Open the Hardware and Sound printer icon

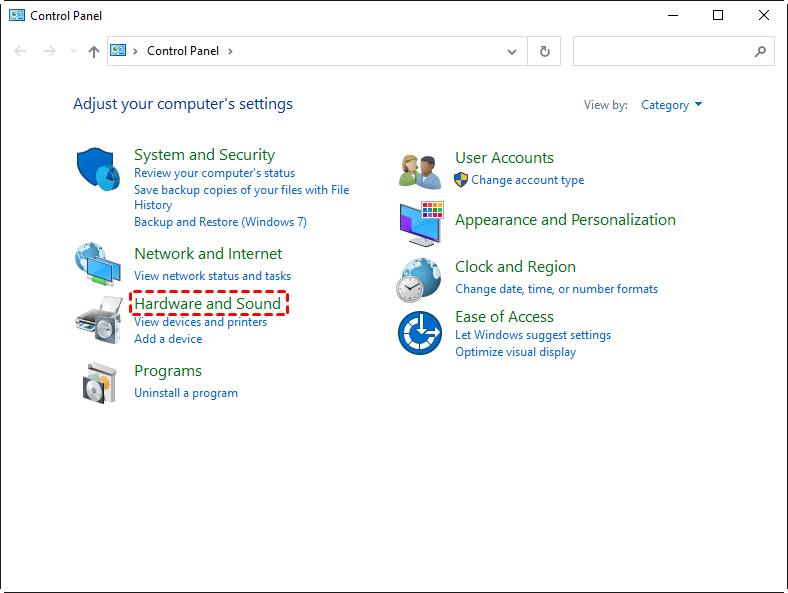tap(99, 320)
